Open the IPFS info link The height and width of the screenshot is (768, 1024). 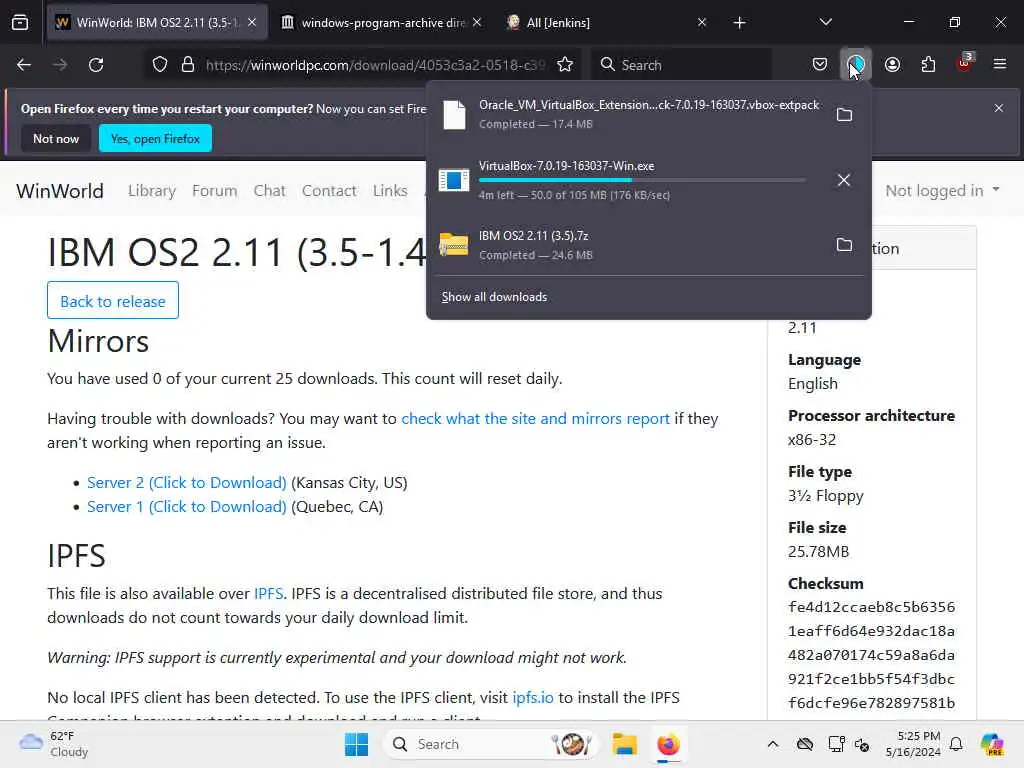268,594
